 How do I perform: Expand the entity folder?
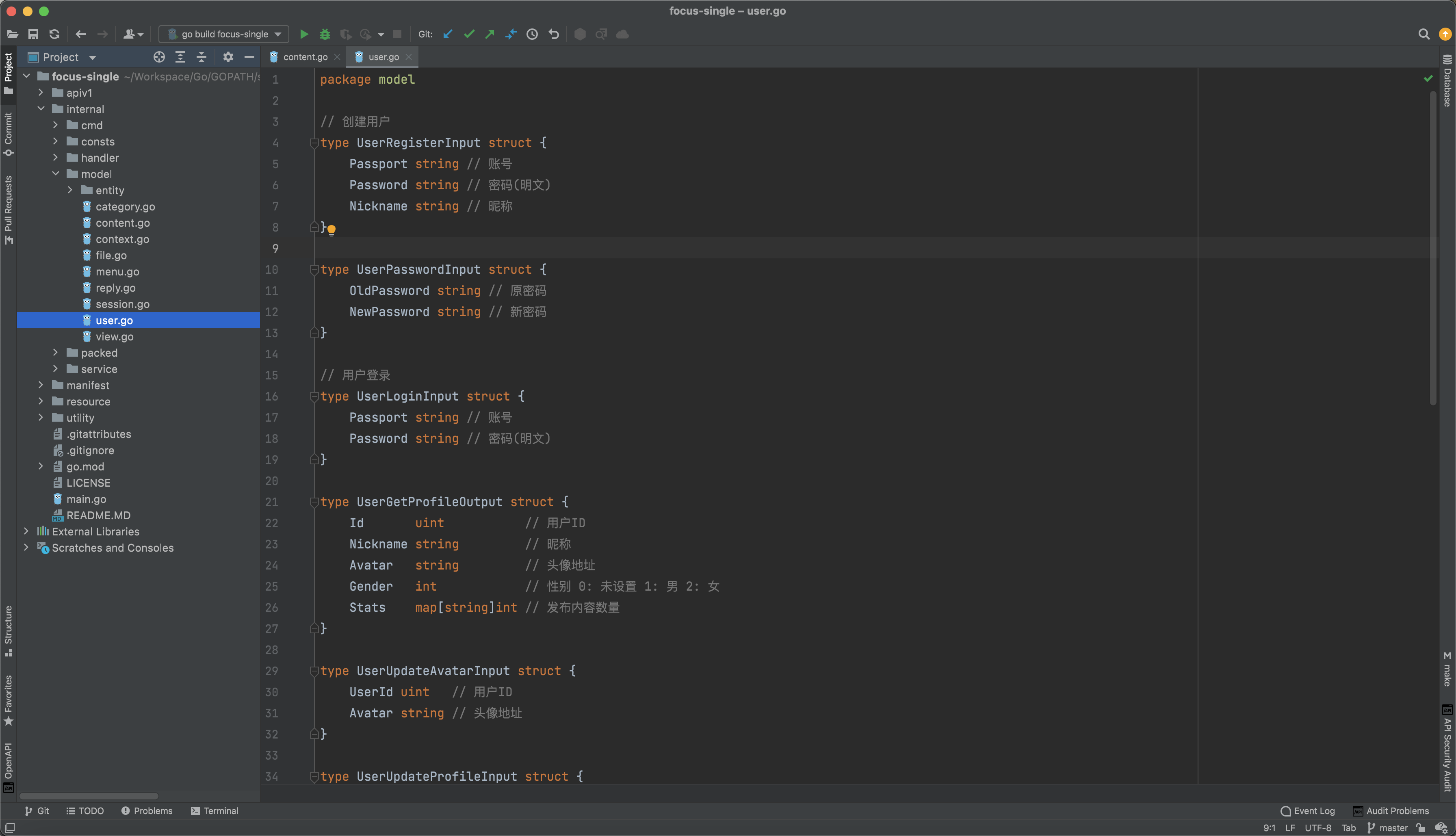click(x=70, y=190)
